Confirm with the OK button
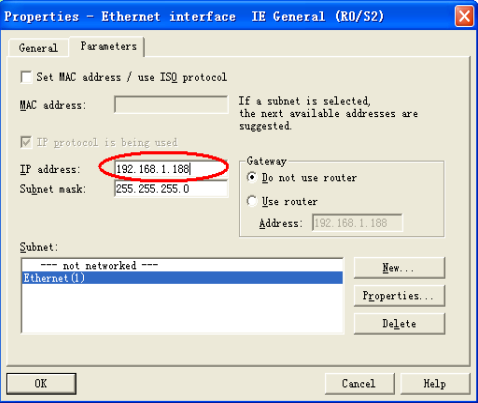478x403 pixels. tap(41, 383)
